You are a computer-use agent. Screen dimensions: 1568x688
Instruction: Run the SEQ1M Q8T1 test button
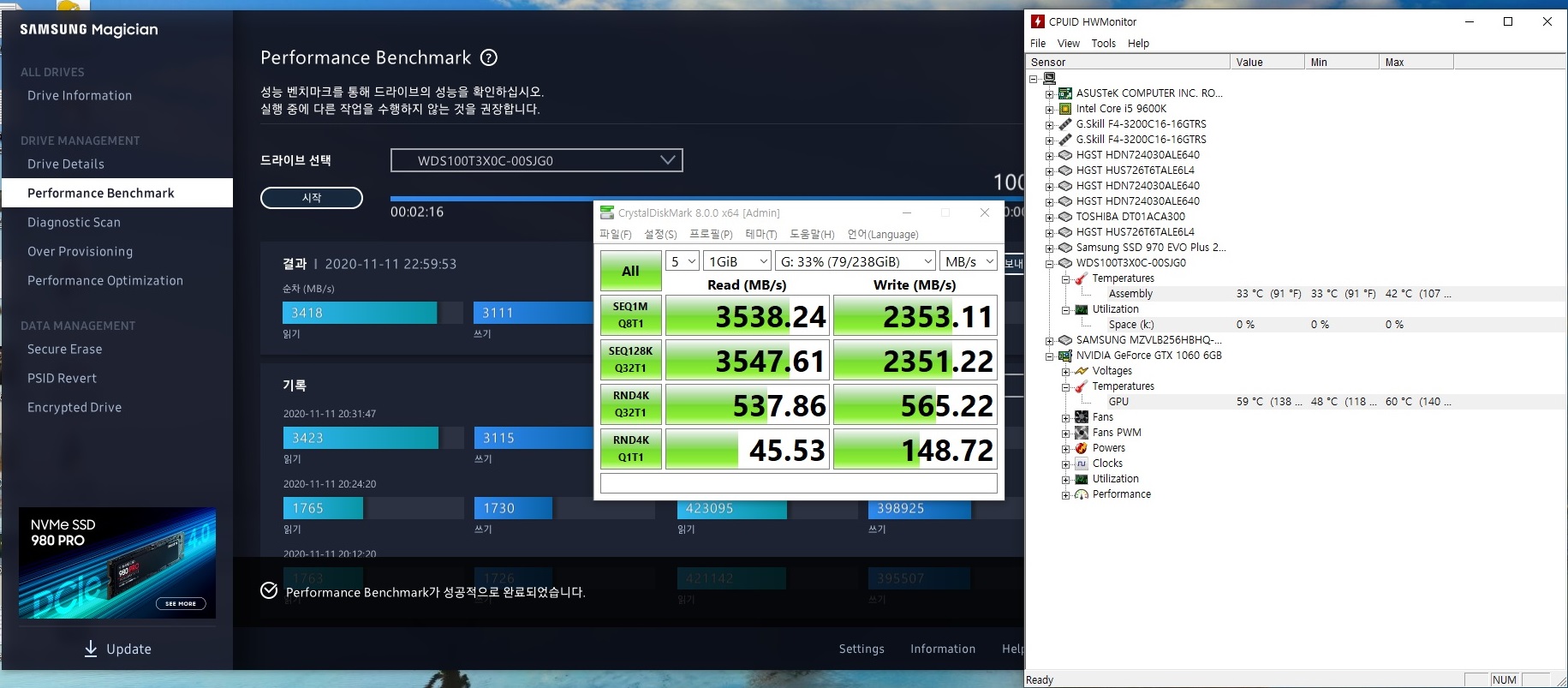[630, 315]
